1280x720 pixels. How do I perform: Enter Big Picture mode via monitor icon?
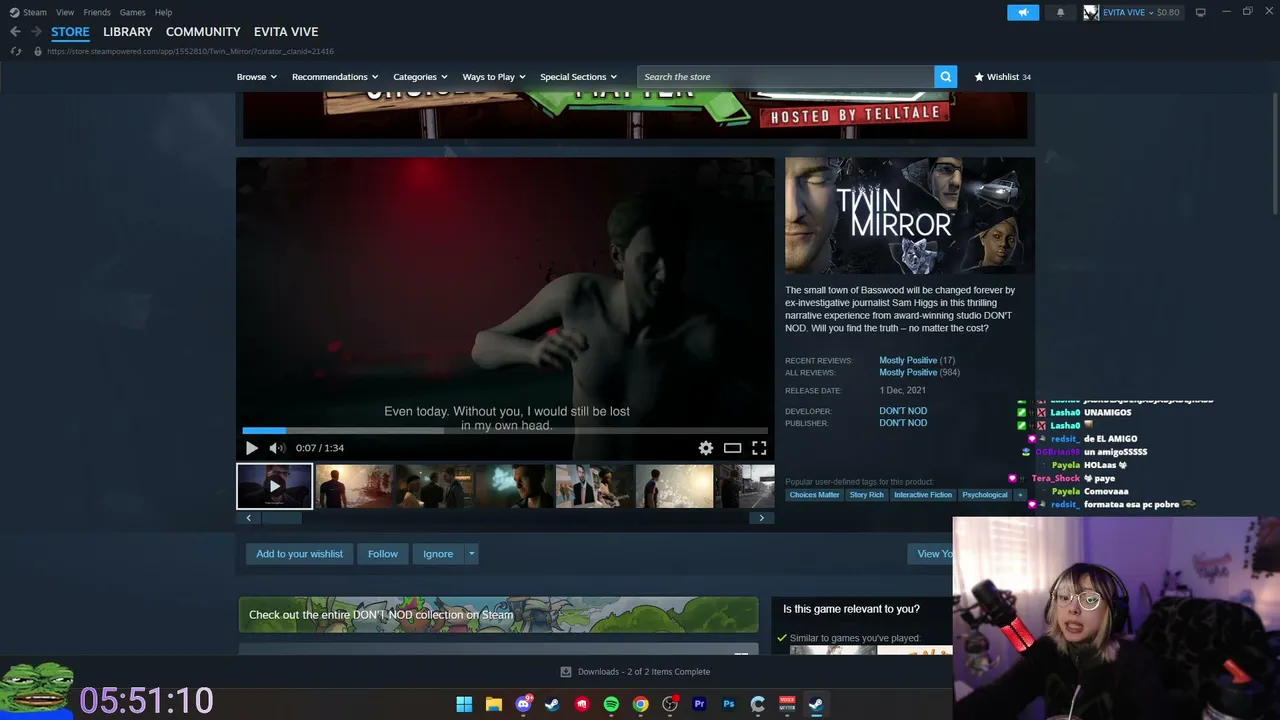point(1201,12)
